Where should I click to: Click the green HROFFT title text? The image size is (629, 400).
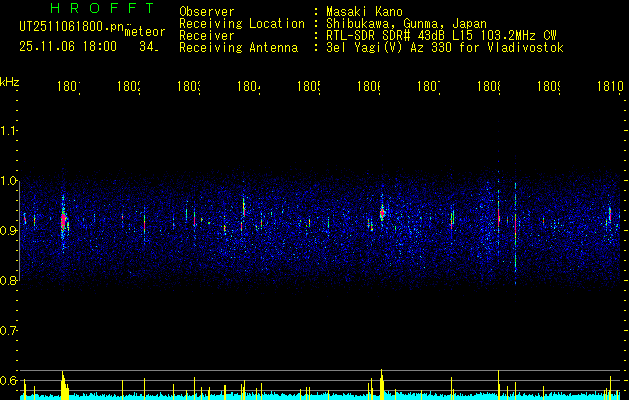coord(103,8)
